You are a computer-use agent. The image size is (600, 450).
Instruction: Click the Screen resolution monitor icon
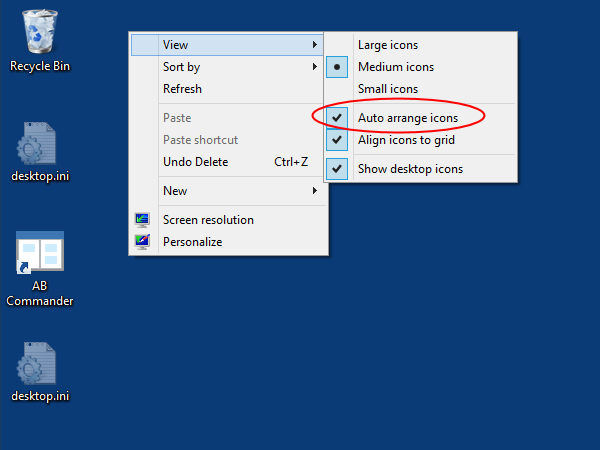click(x=143, y=220)
